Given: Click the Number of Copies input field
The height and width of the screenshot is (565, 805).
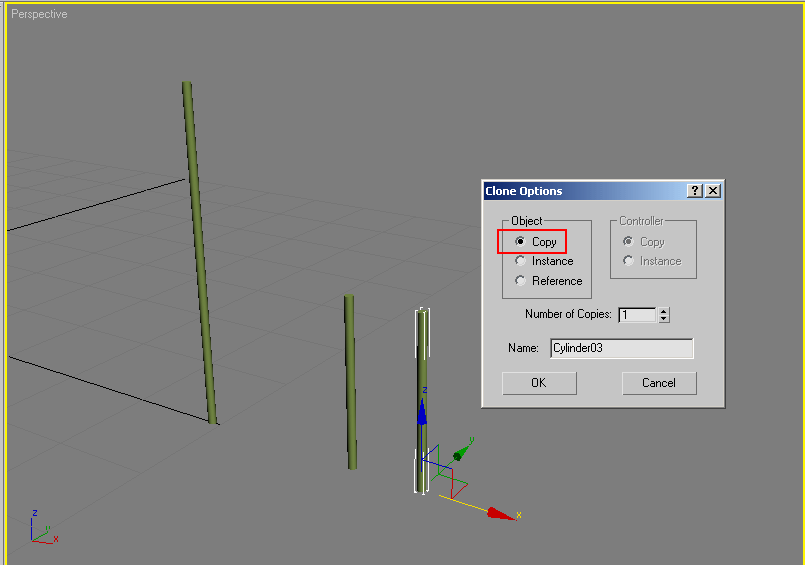Looking at the screenshot, I should tap(637, 315).
